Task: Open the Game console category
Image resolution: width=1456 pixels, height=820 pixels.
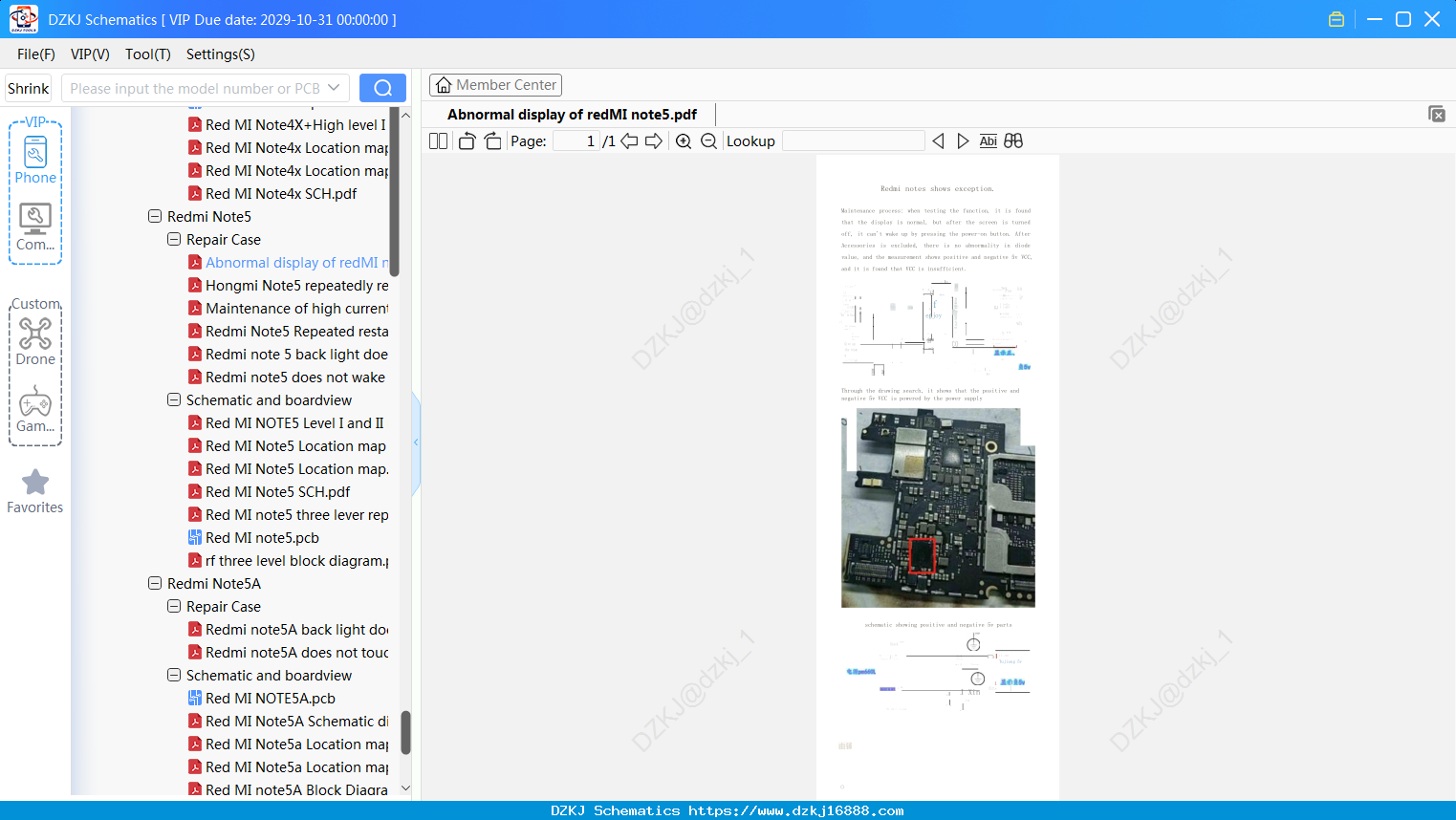Action: click(35, 409)
